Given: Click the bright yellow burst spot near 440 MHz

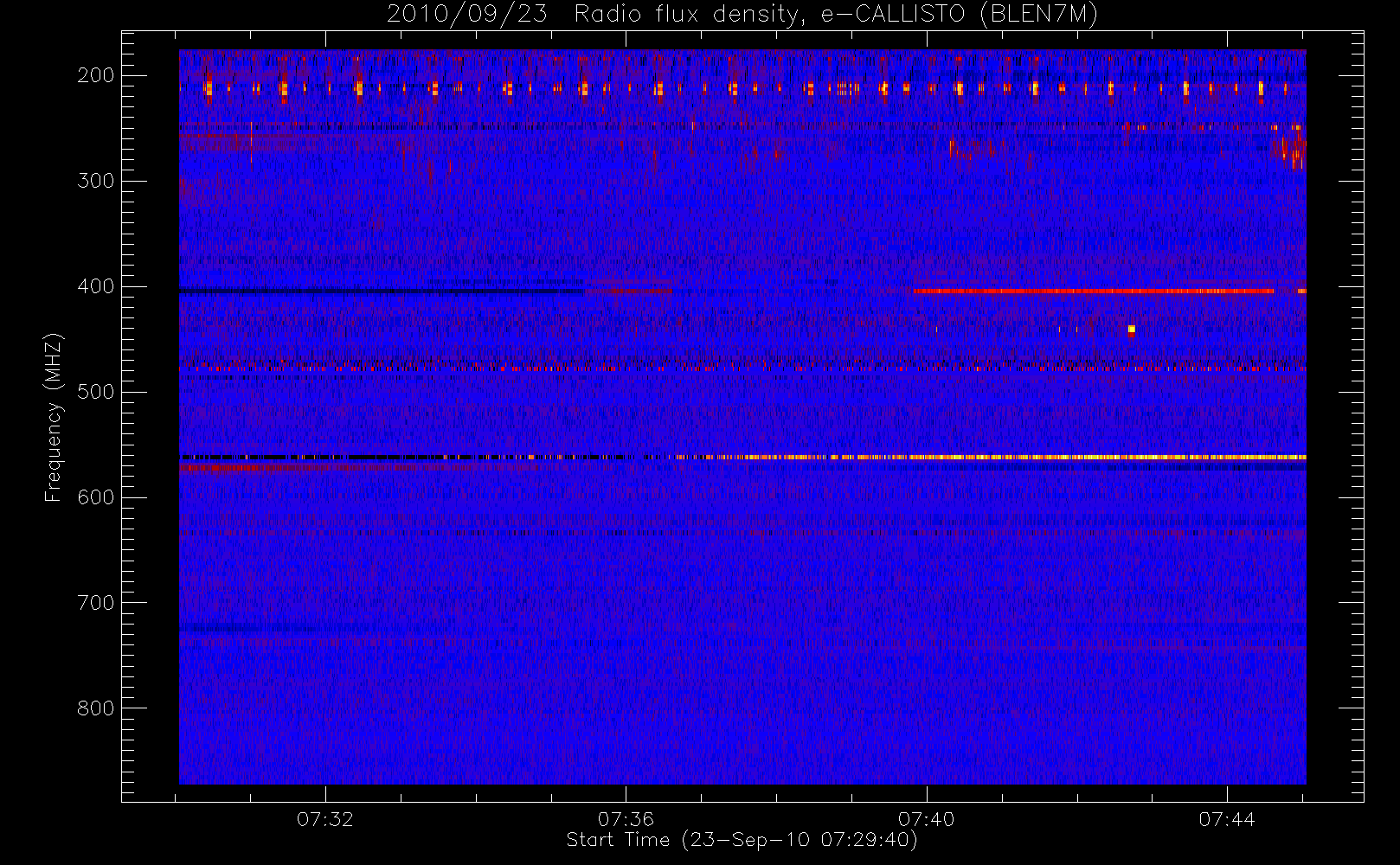Looking at the screenshot, I should tap(1131, 329).
